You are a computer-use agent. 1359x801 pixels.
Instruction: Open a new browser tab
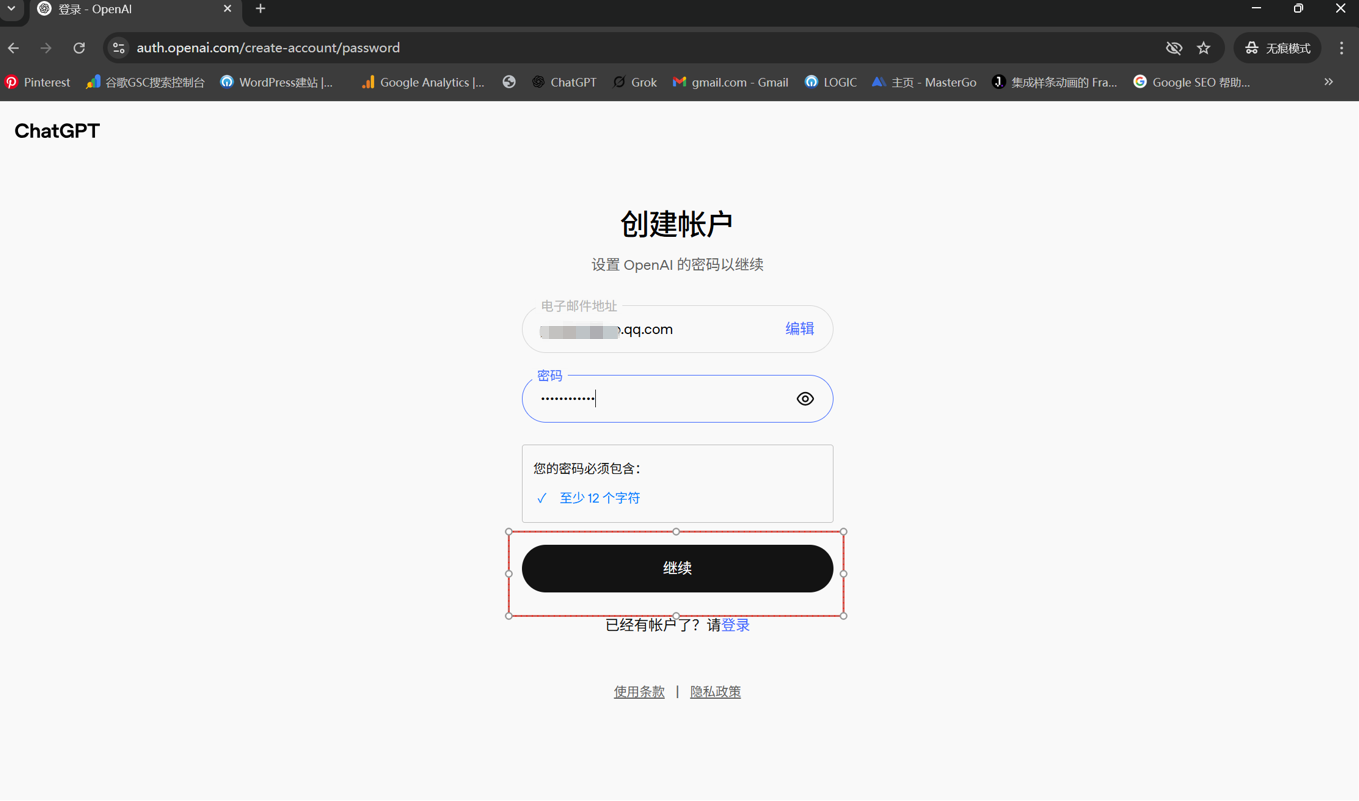[x=260, y=9]
